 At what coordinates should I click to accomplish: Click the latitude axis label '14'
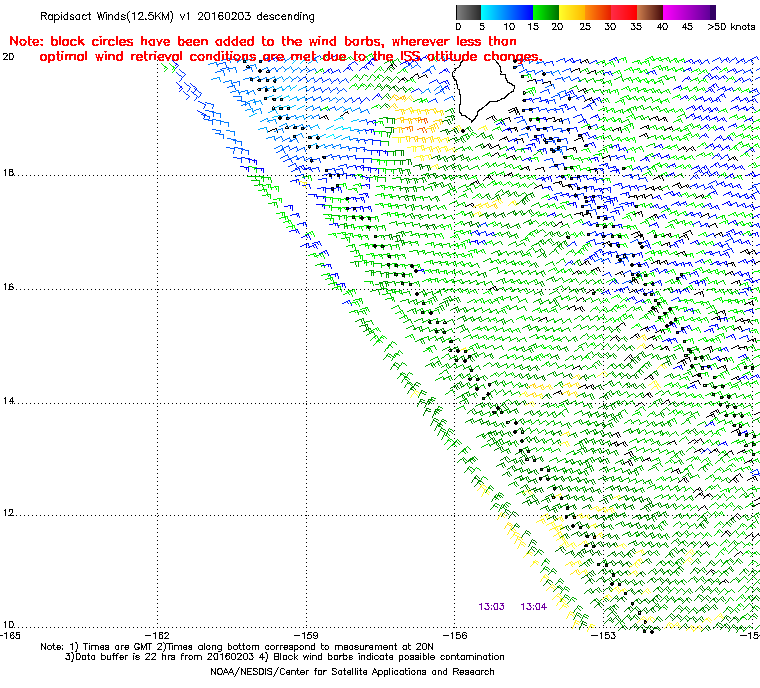8,400
